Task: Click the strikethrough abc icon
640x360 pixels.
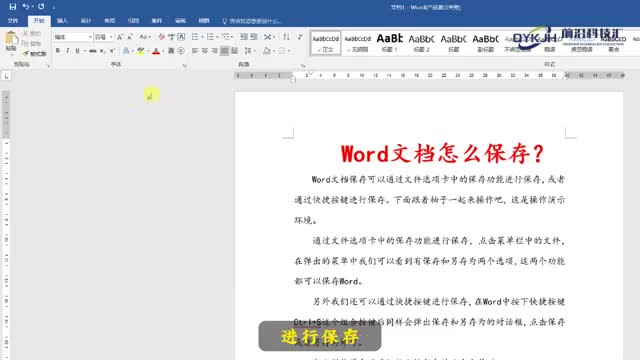Action: click(93, 51)
